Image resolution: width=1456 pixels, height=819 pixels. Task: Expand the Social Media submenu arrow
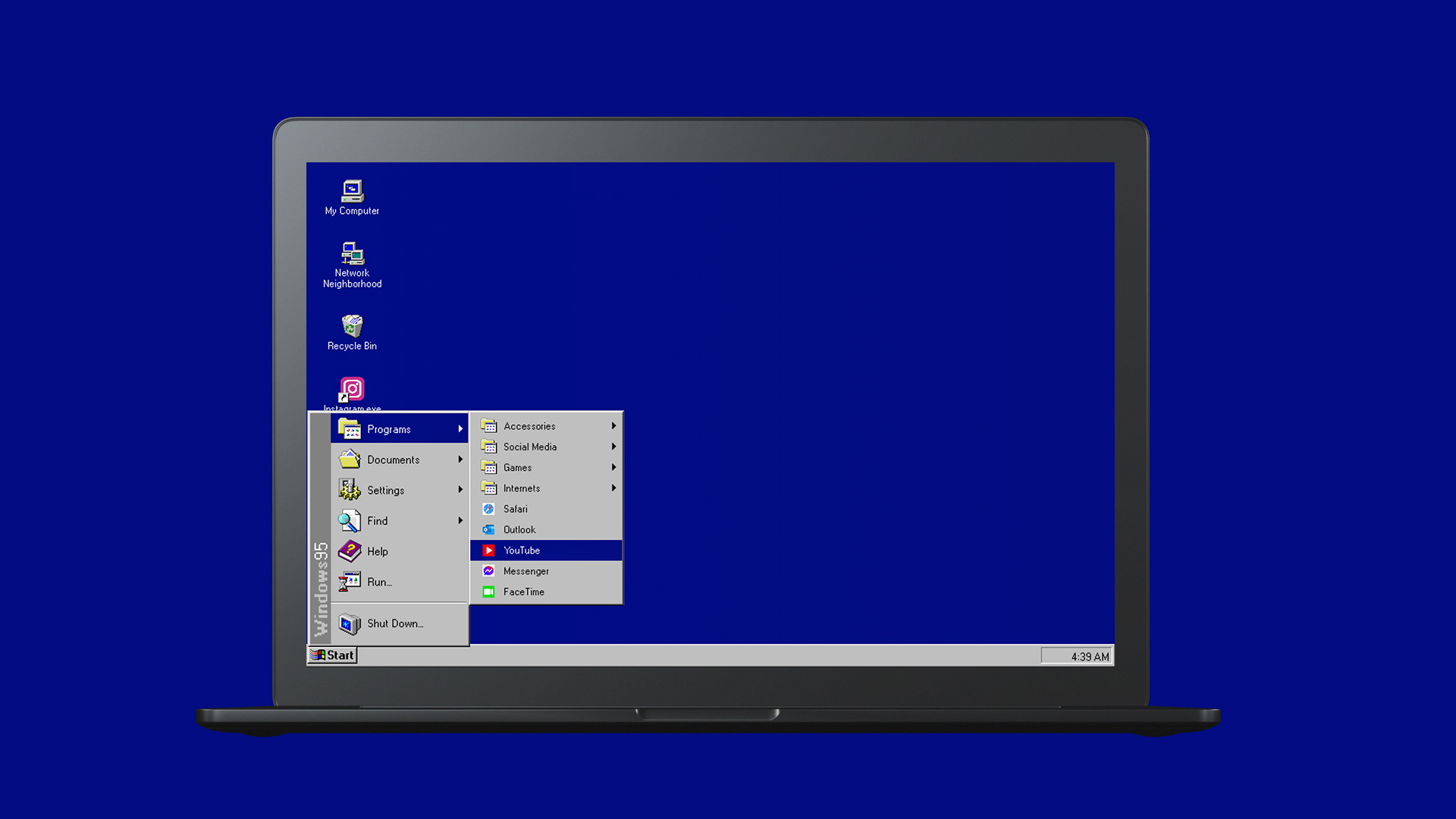coord(613,447)
